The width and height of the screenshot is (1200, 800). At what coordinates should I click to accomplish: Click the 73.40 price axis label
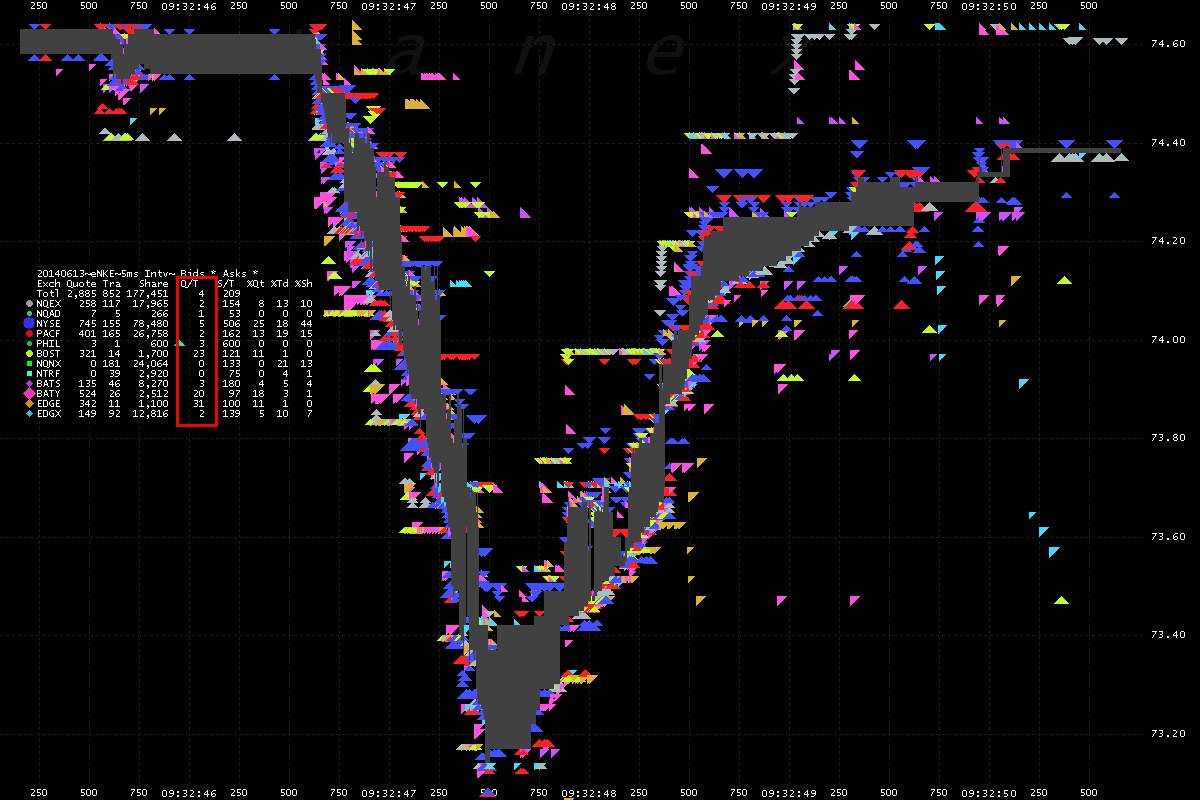pyautogui.click(x=1168, y=635)
